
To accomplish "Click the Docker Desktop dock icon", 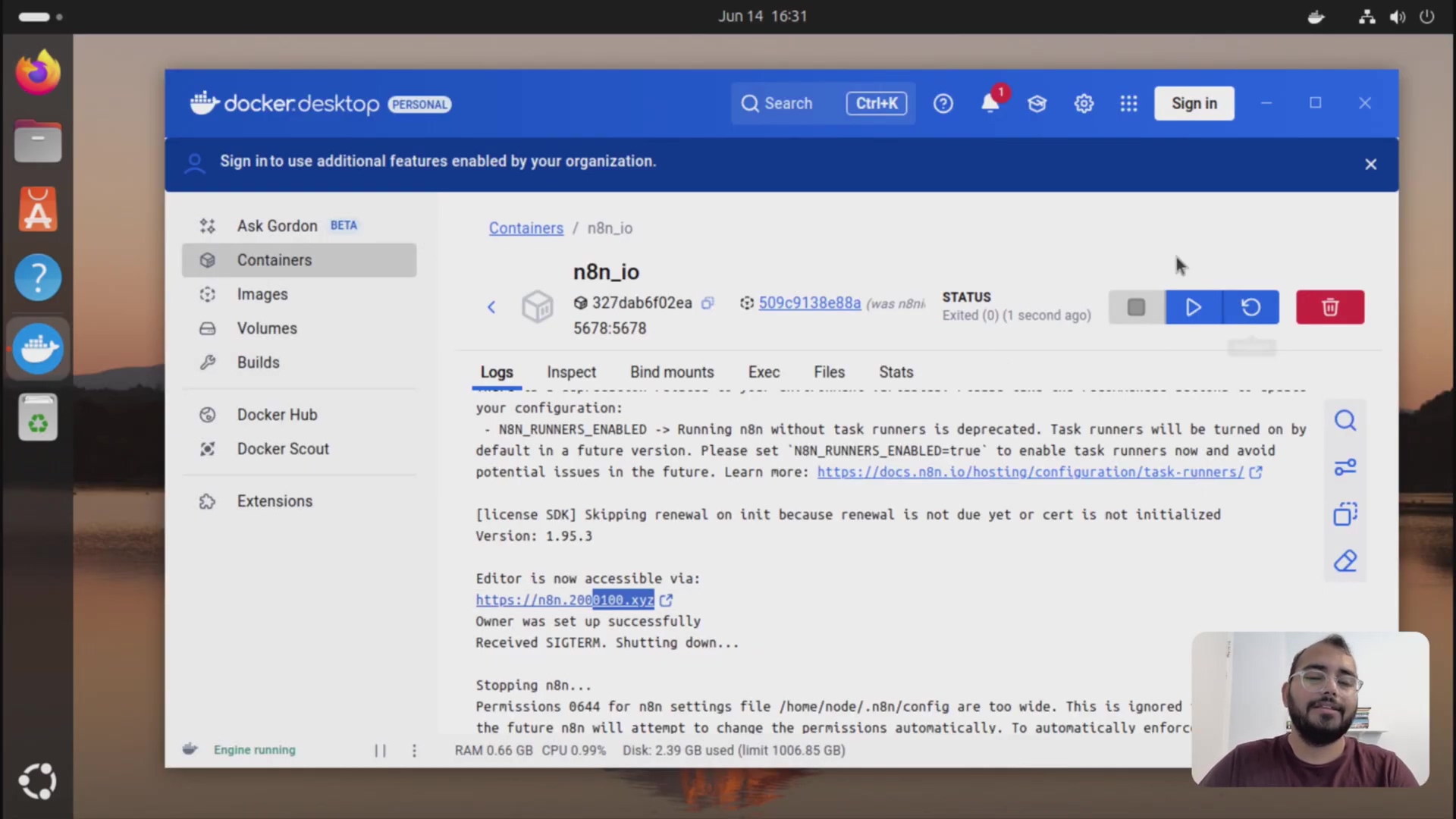I will 38,349.
